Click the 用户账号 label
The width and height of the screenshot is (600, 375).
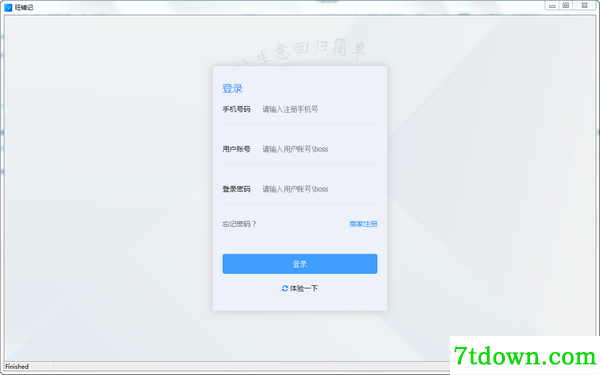tap(236, 149)
